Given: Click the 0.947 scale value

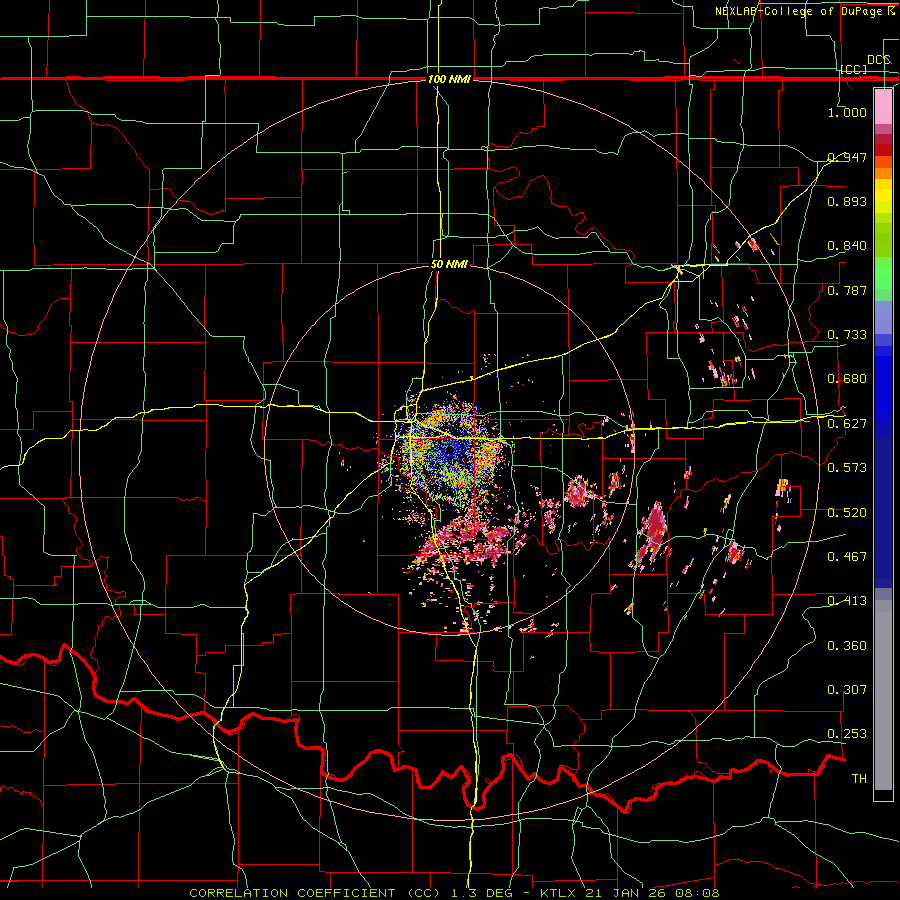Looking at the screenshot, I should click(847, 157).
